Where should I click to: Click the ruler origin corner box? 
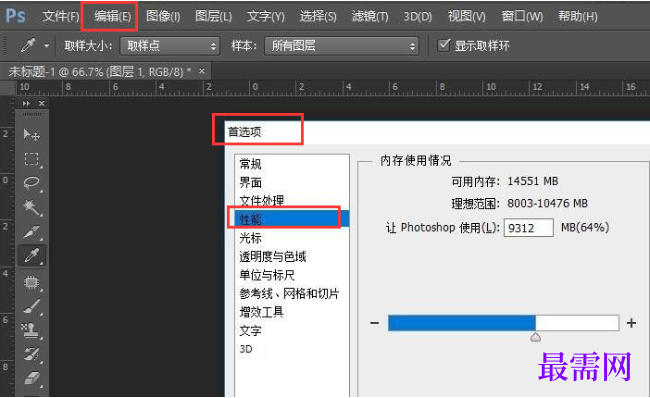click(7, 87)
